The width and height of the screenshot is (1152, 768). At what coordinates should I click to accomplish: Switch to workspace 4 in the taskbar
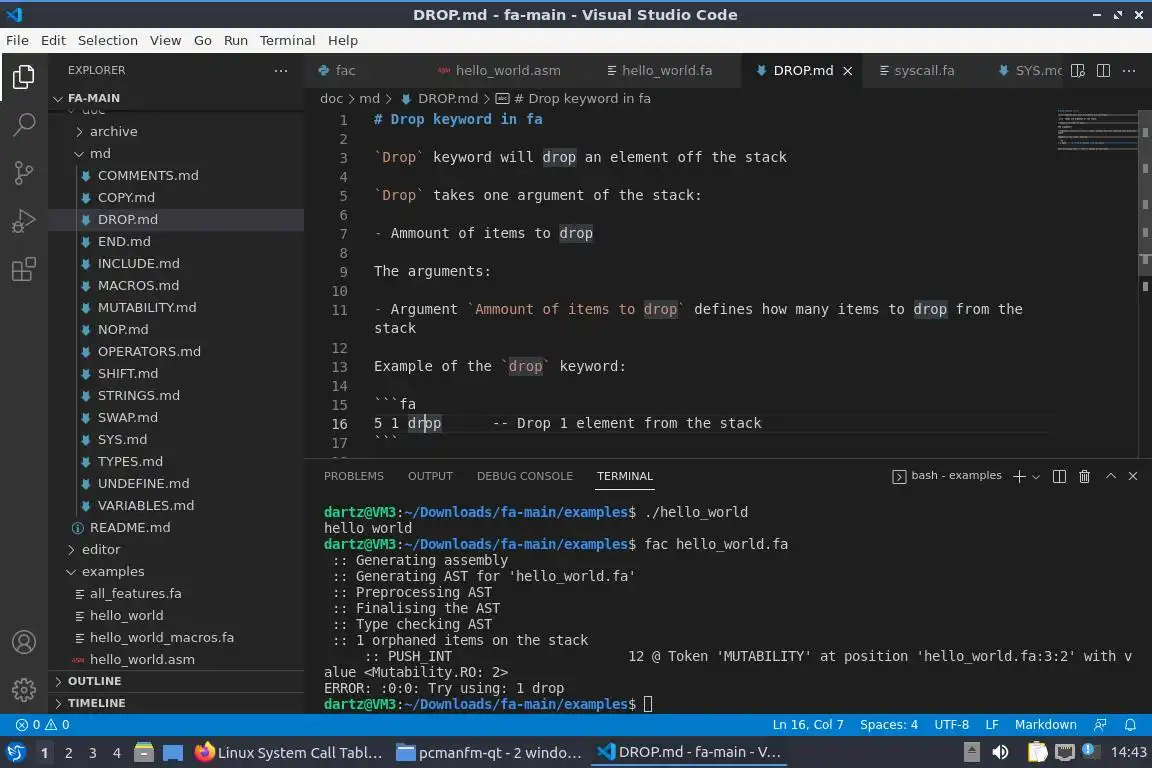pyautogui.click(x=117, y=753)
